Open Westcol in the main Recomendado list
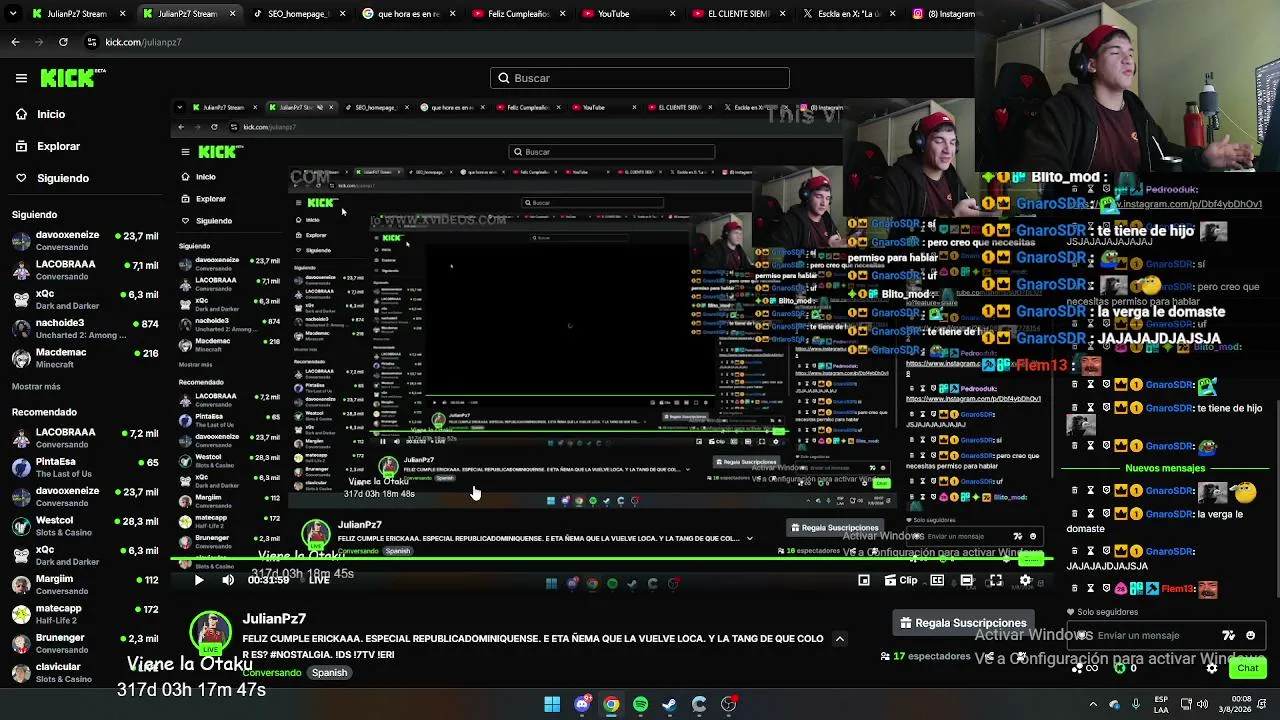Viewport: 1280px width, 720px height. coord(85,526)
